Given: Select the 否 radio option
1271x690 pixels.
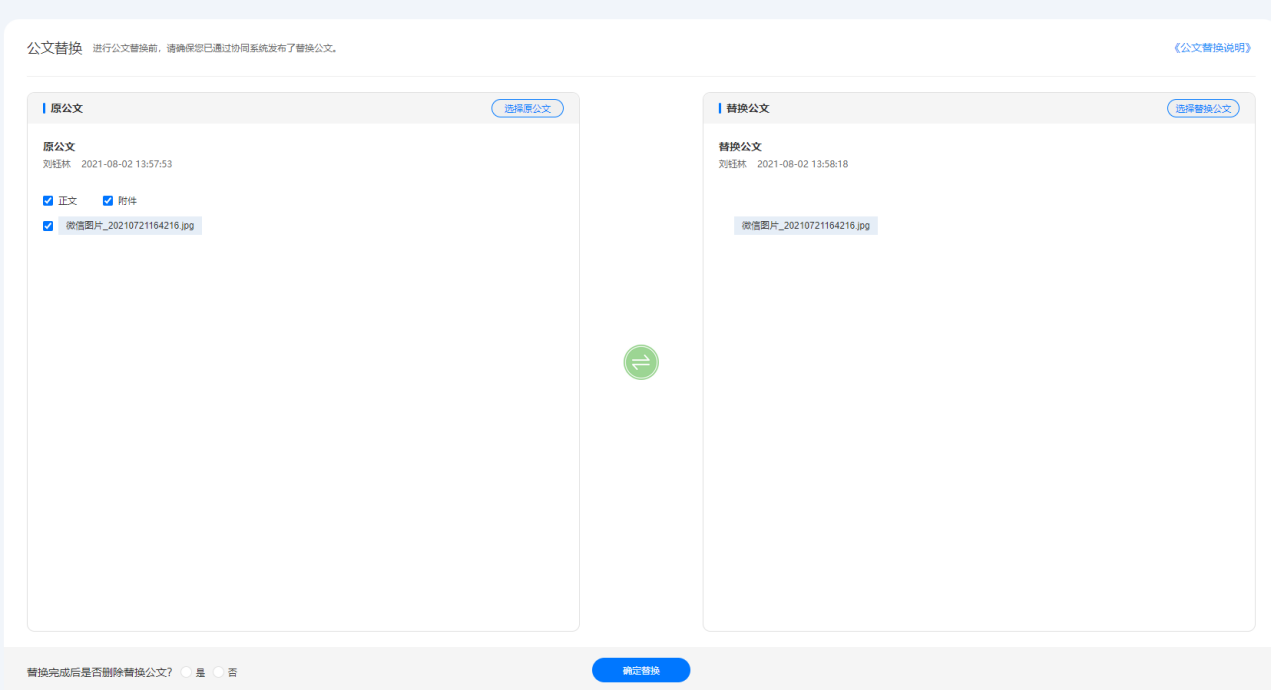Looking at the screenshot, I should pos(218,672).
